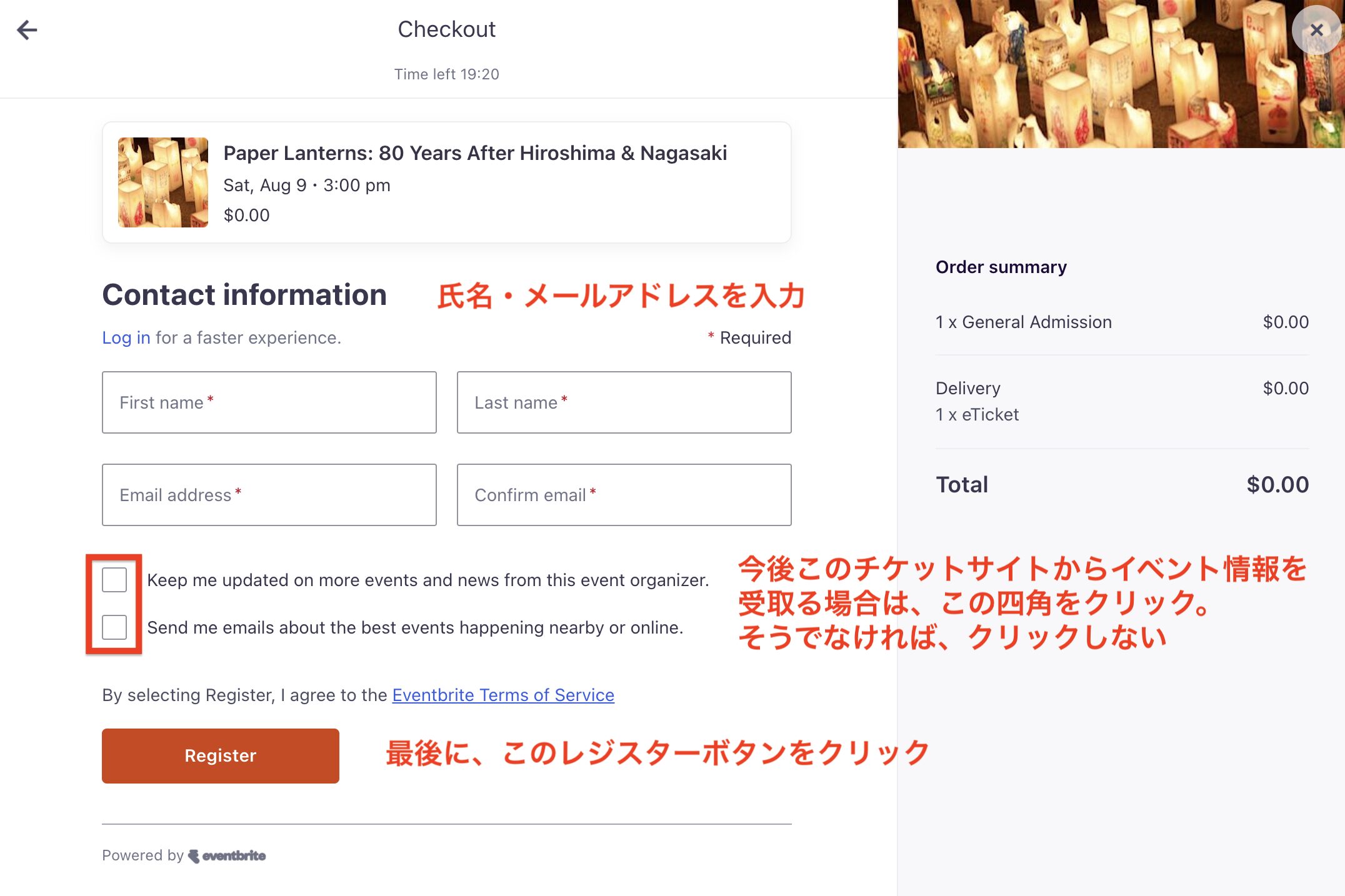Focus the First name field
1345x896 pixels.
click(269, 402)
